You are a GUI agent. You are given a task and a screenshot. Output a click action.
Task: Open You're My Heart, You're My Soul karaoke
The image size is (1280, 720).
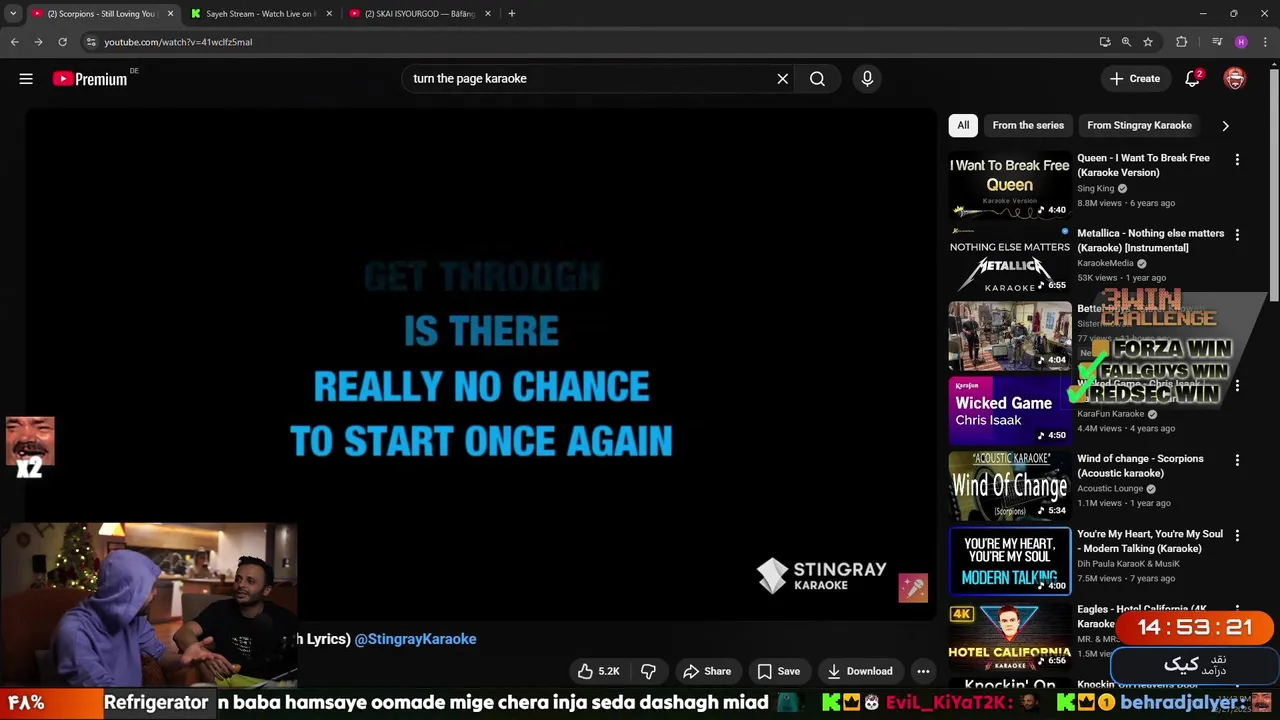coord(1009,561)
